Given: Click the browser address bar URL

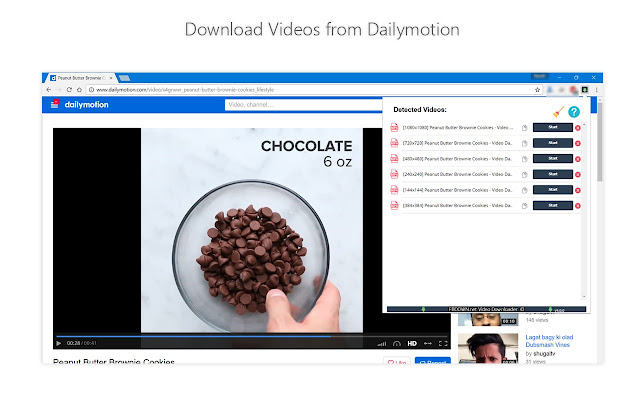Looking at the screenshot, I should [185, 89].
